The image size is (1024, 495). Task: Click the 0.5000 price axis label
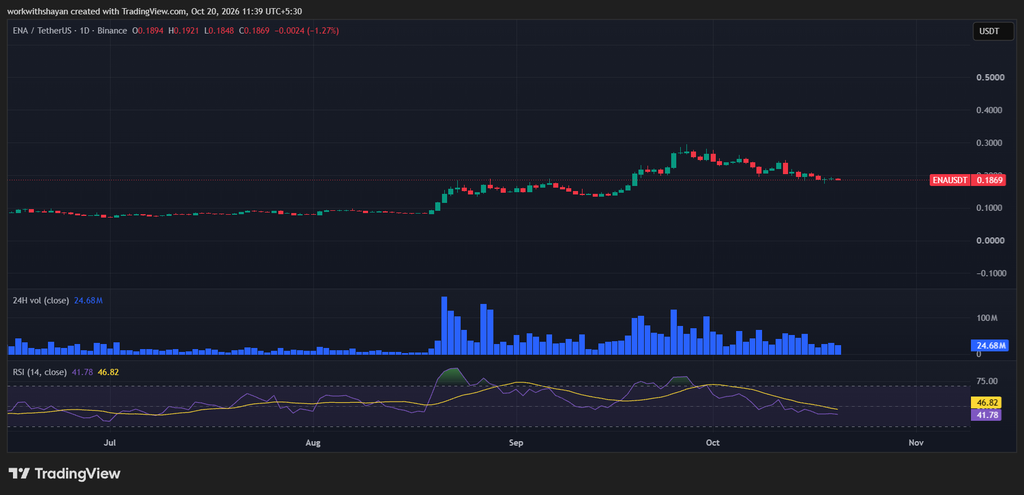tap(991, 77)
